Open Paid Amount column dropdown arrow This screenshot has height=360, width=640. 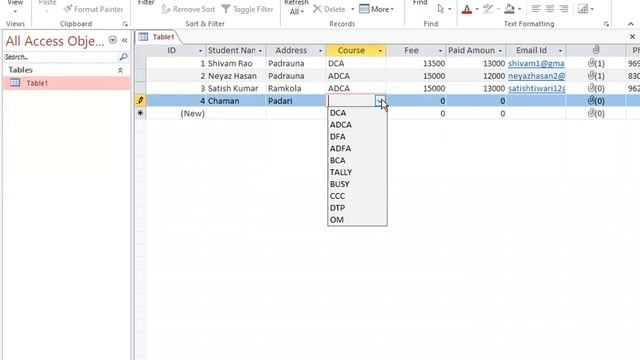(x=500, y=51)
